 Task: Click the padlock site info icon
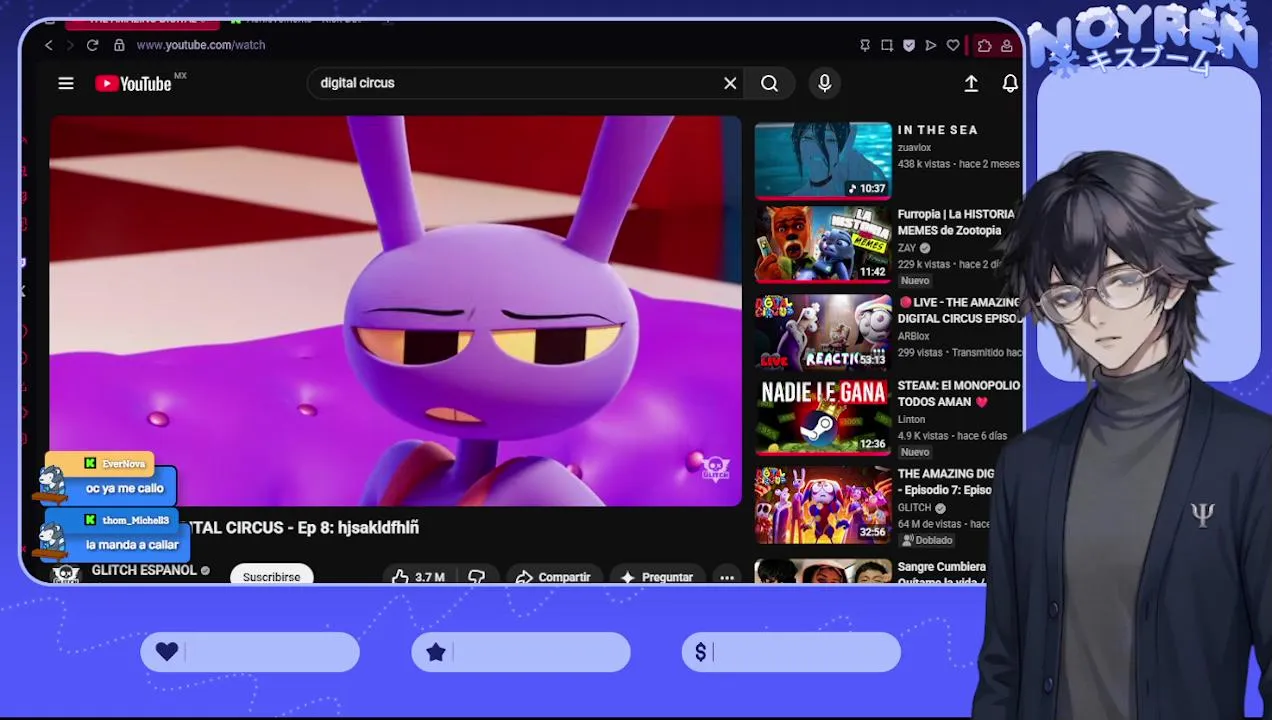point(119,45)
